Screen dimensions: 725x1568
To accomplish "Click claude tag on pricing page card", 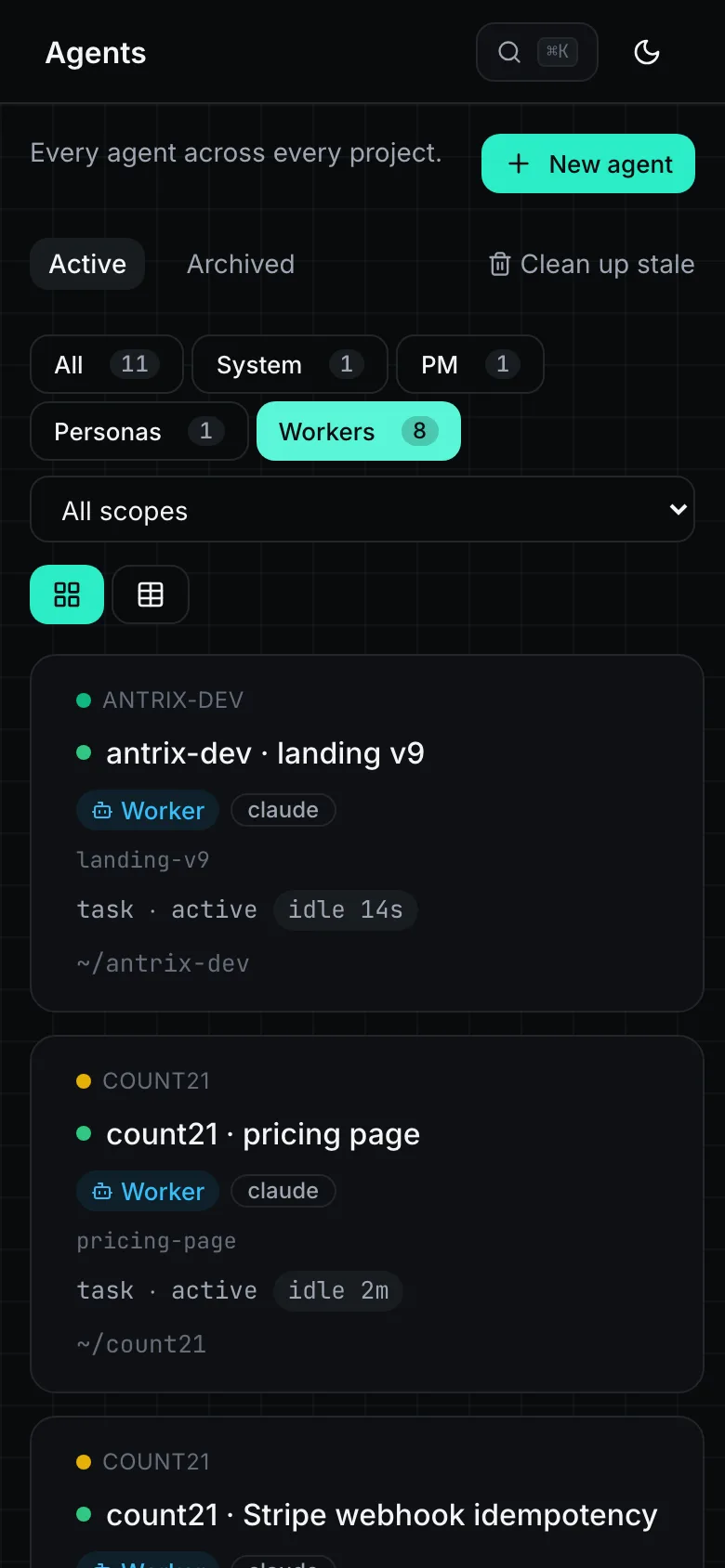I will (283, 1191).
